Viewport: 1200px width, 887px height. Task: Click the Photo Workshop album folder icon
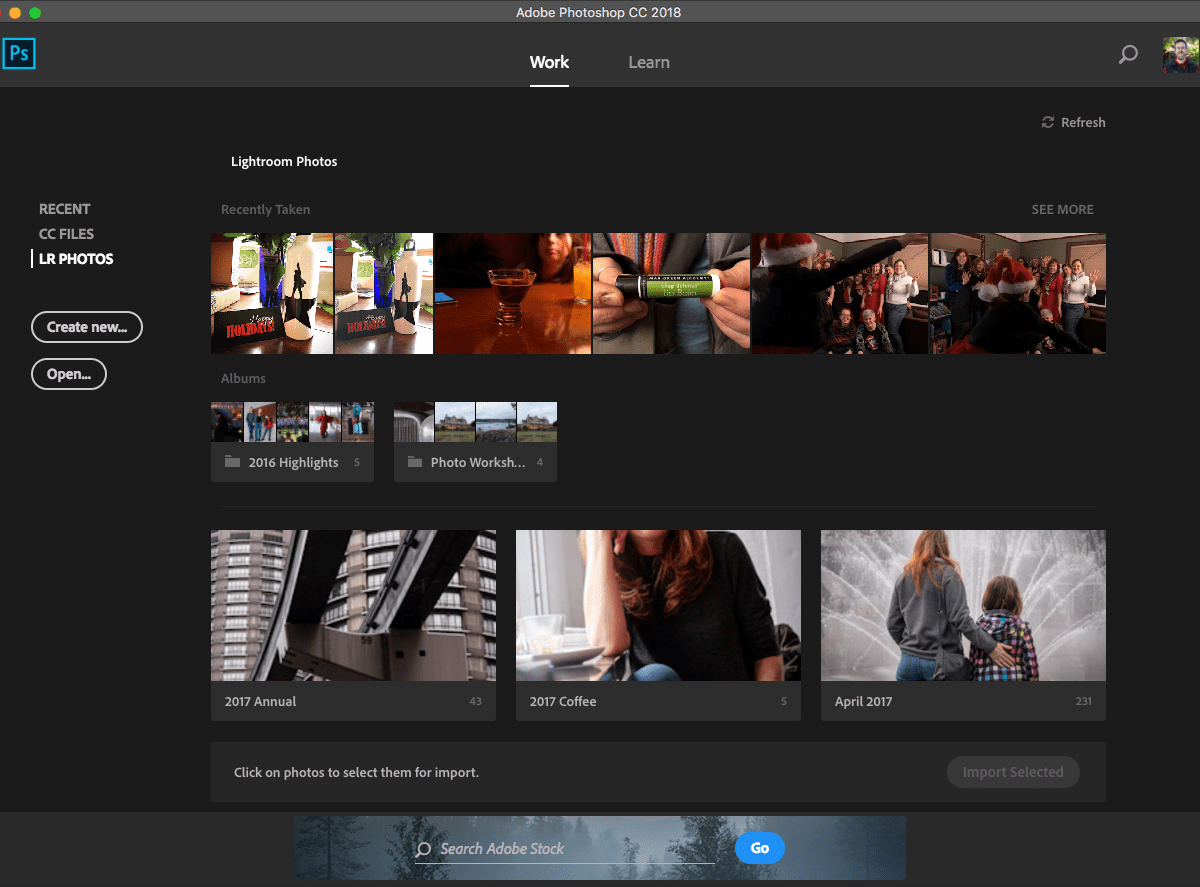tap(415, 462)
